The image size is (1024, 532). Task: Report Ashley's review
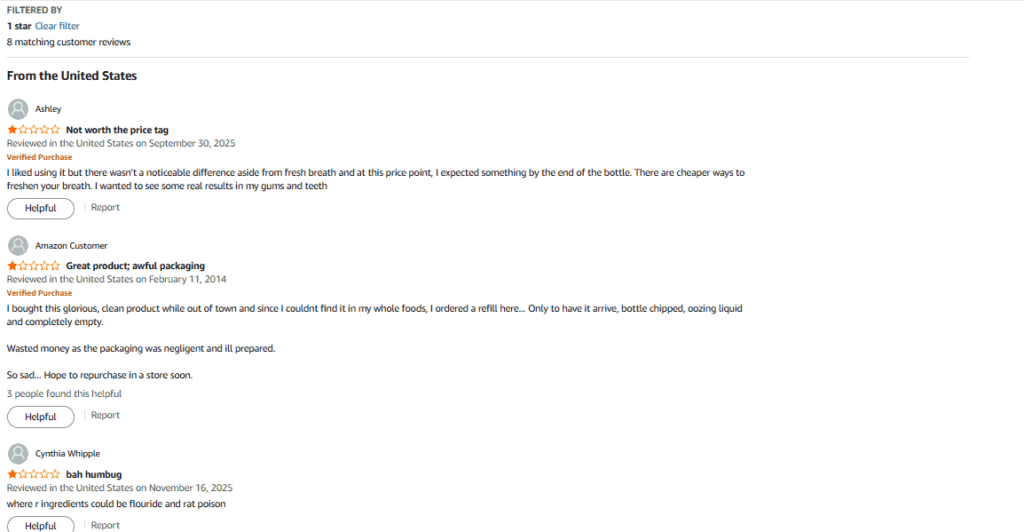pyautogui.click(x=105, y=208)
